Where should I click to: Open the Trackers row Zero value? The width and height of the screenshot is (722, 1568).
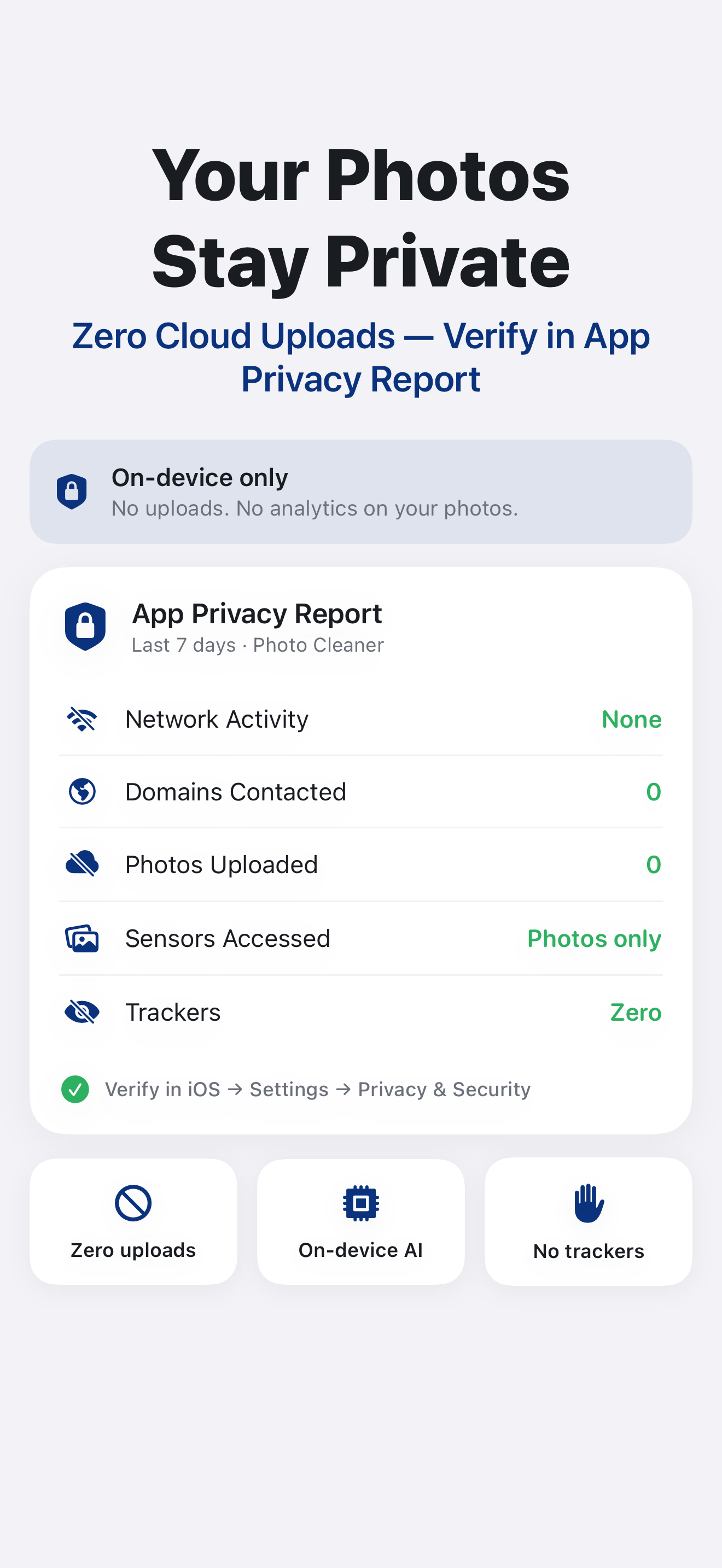(x=636, y=1013)
